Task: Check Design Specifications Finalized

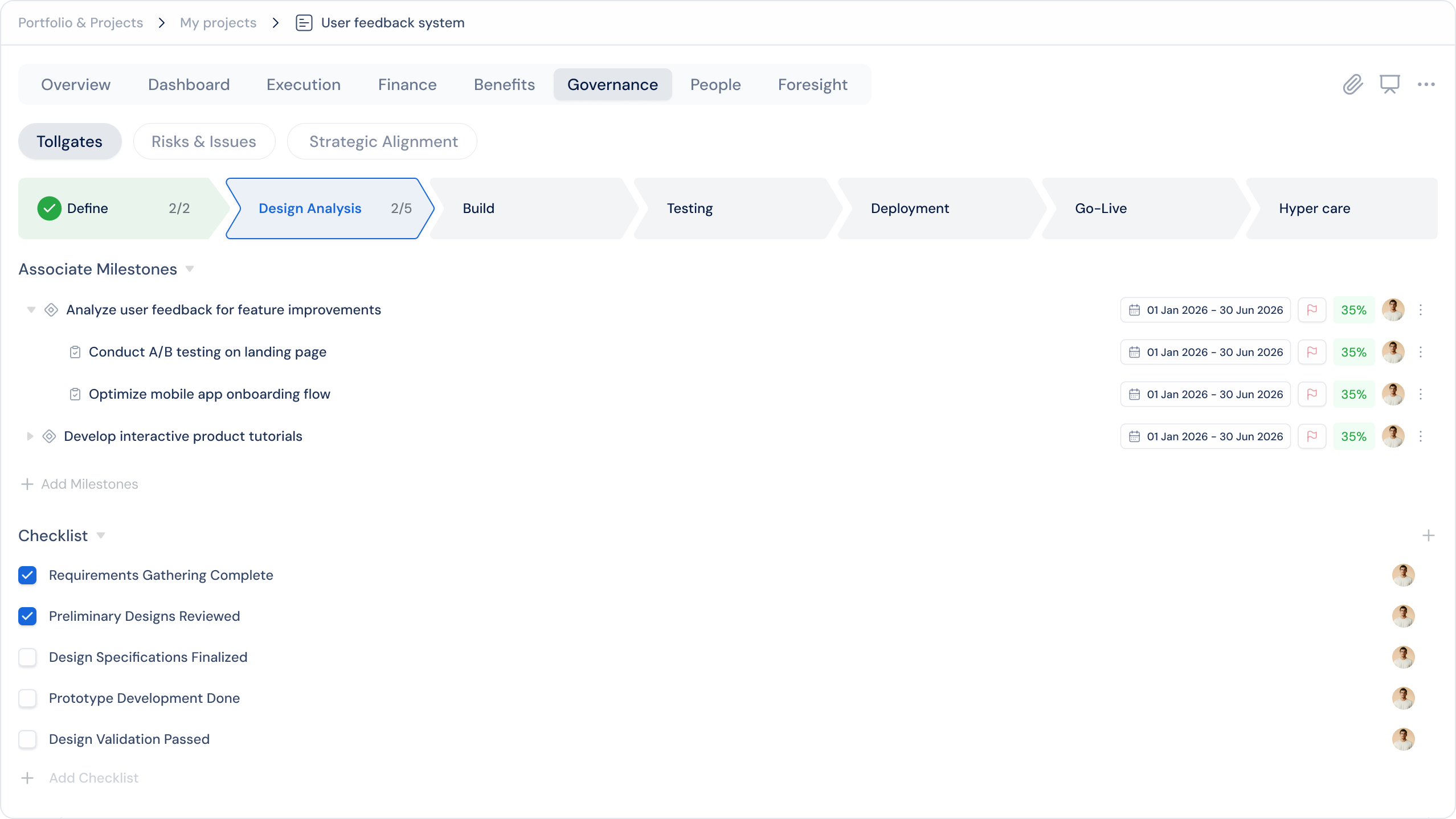Action: [x=27, y=657]
